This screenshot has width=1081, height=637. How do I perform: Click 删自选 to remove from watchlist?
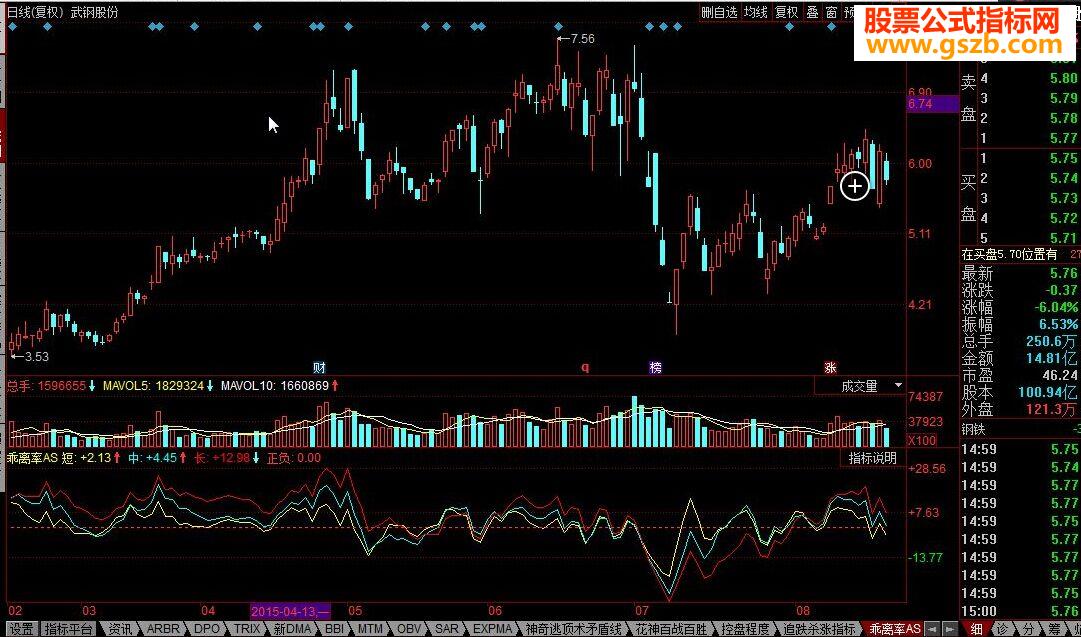[719, 12]
